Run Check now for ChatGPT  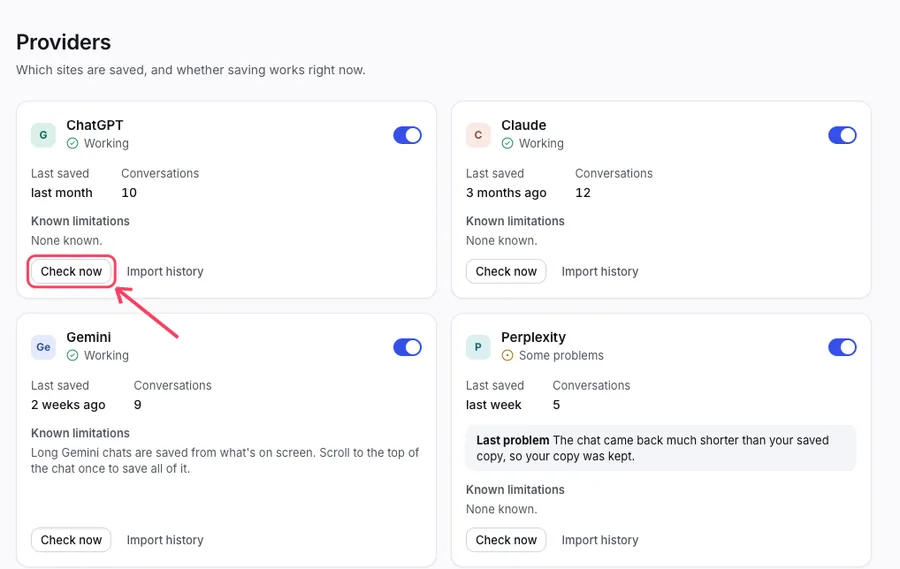pos(71,272)
